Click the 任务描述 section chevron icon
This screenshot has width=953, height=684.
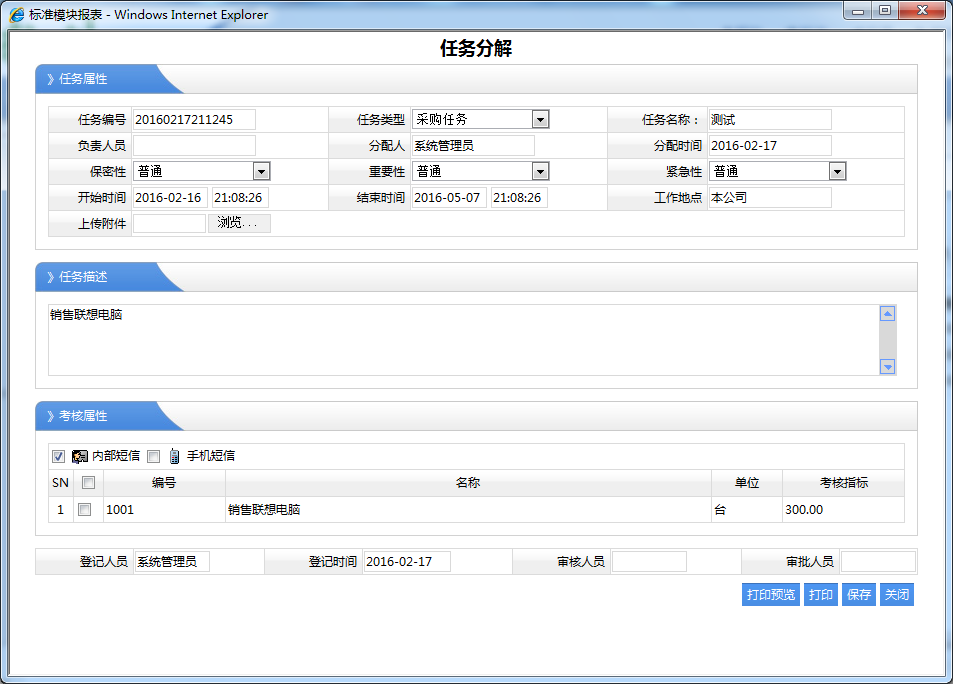pos(50,277)
